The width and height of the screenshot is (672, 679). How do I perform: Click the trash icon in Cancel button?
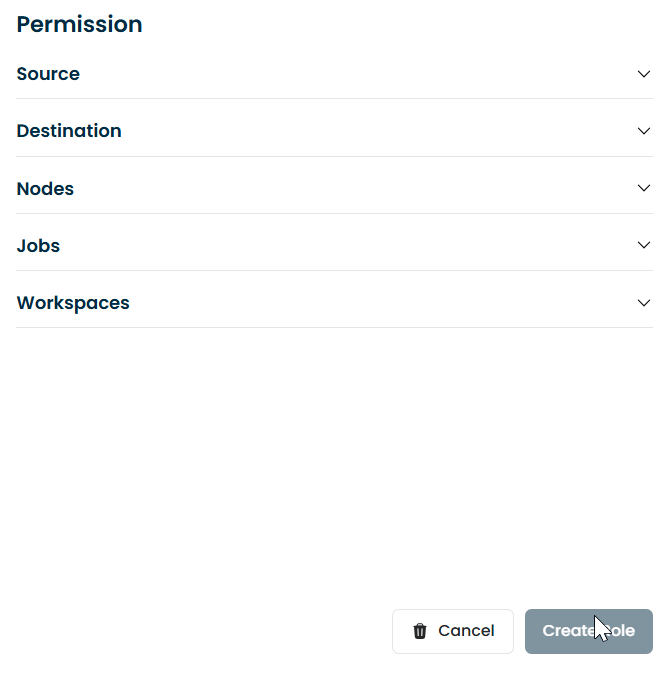[420, 631]
